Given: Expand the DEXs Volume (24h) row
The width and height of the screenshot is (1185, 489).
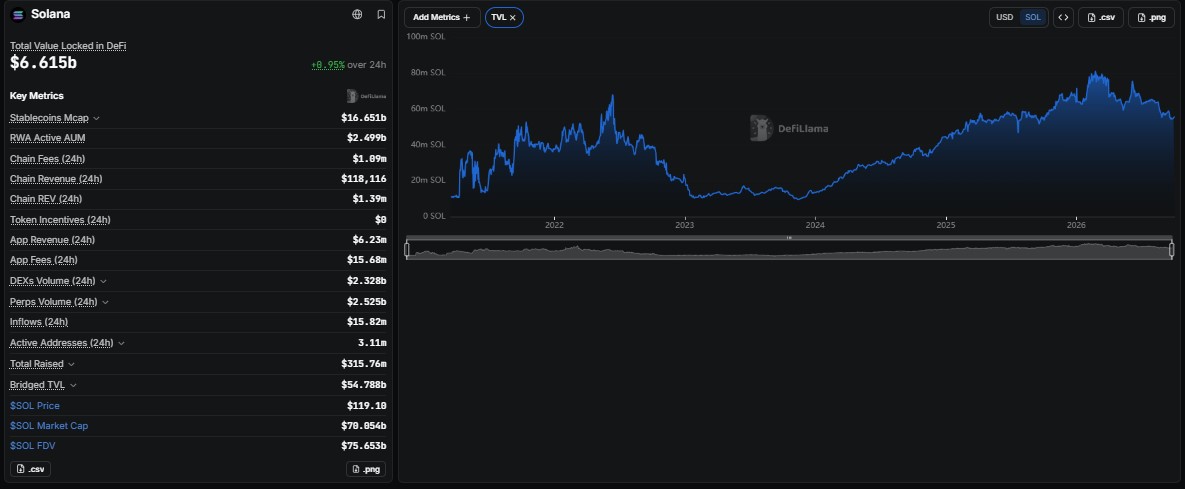Looking at the screenshot, I should point(104,281).
